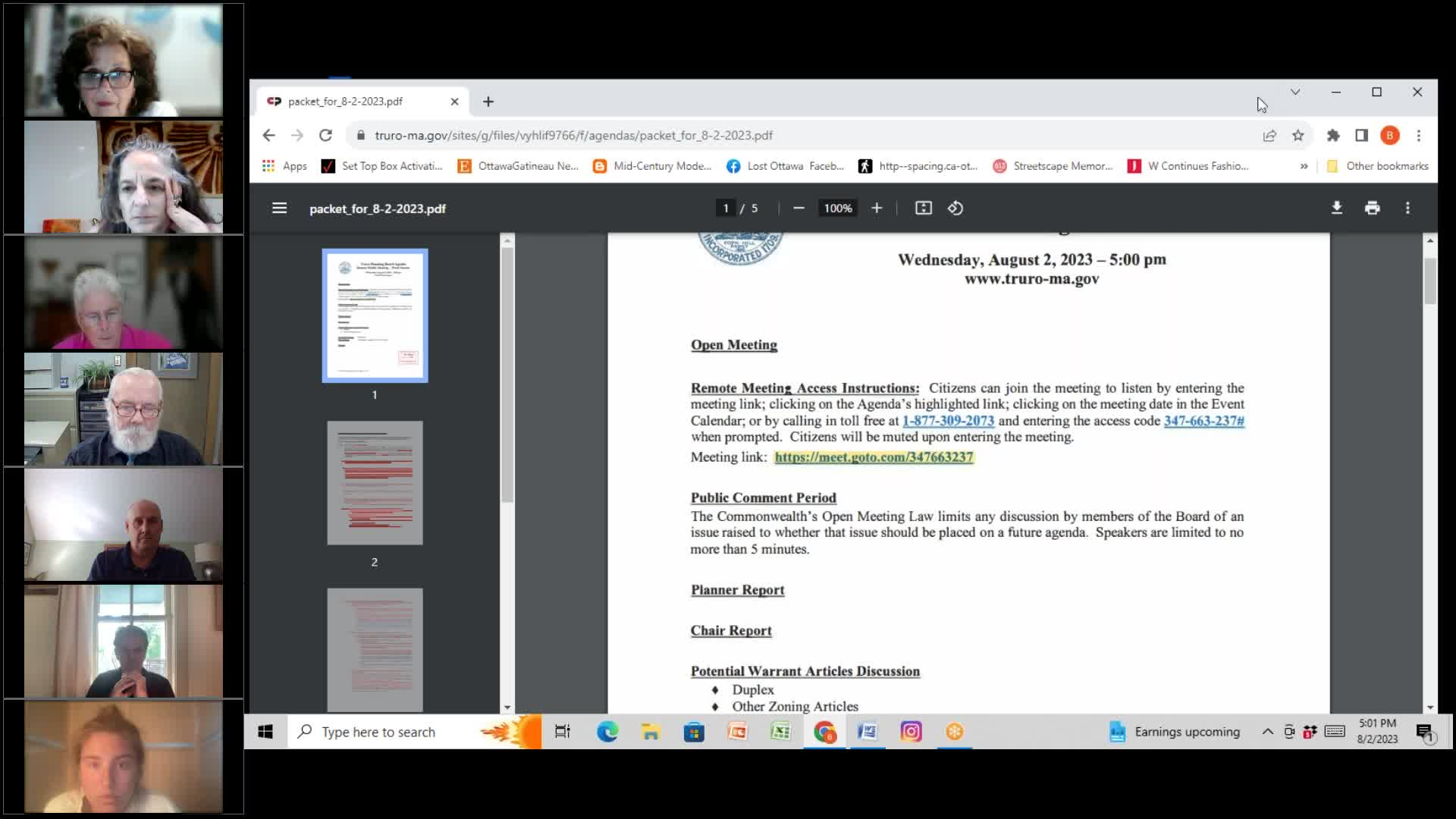Open Instagram from the taskbar
1456x819 pixels.
(911, 732)
